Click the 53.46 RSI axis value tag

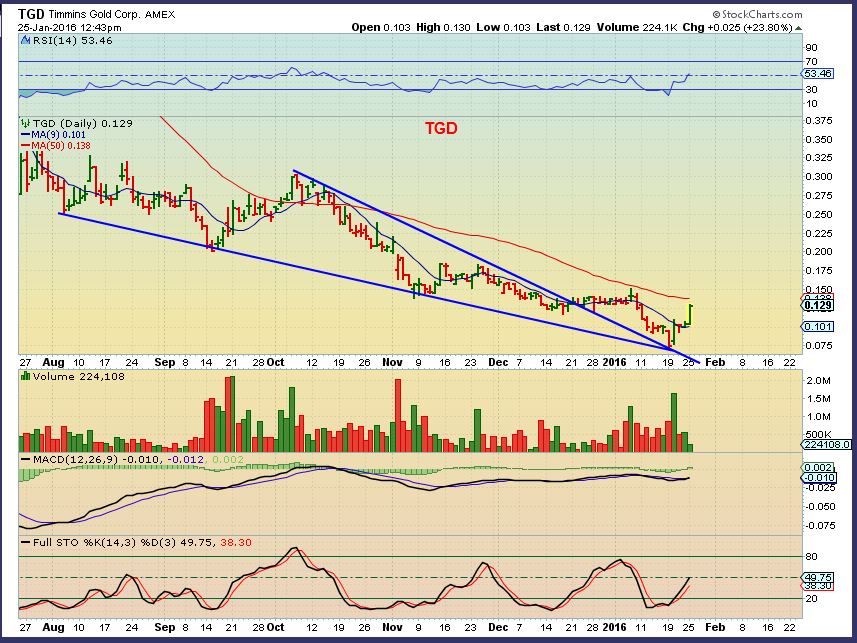[818, 73]
